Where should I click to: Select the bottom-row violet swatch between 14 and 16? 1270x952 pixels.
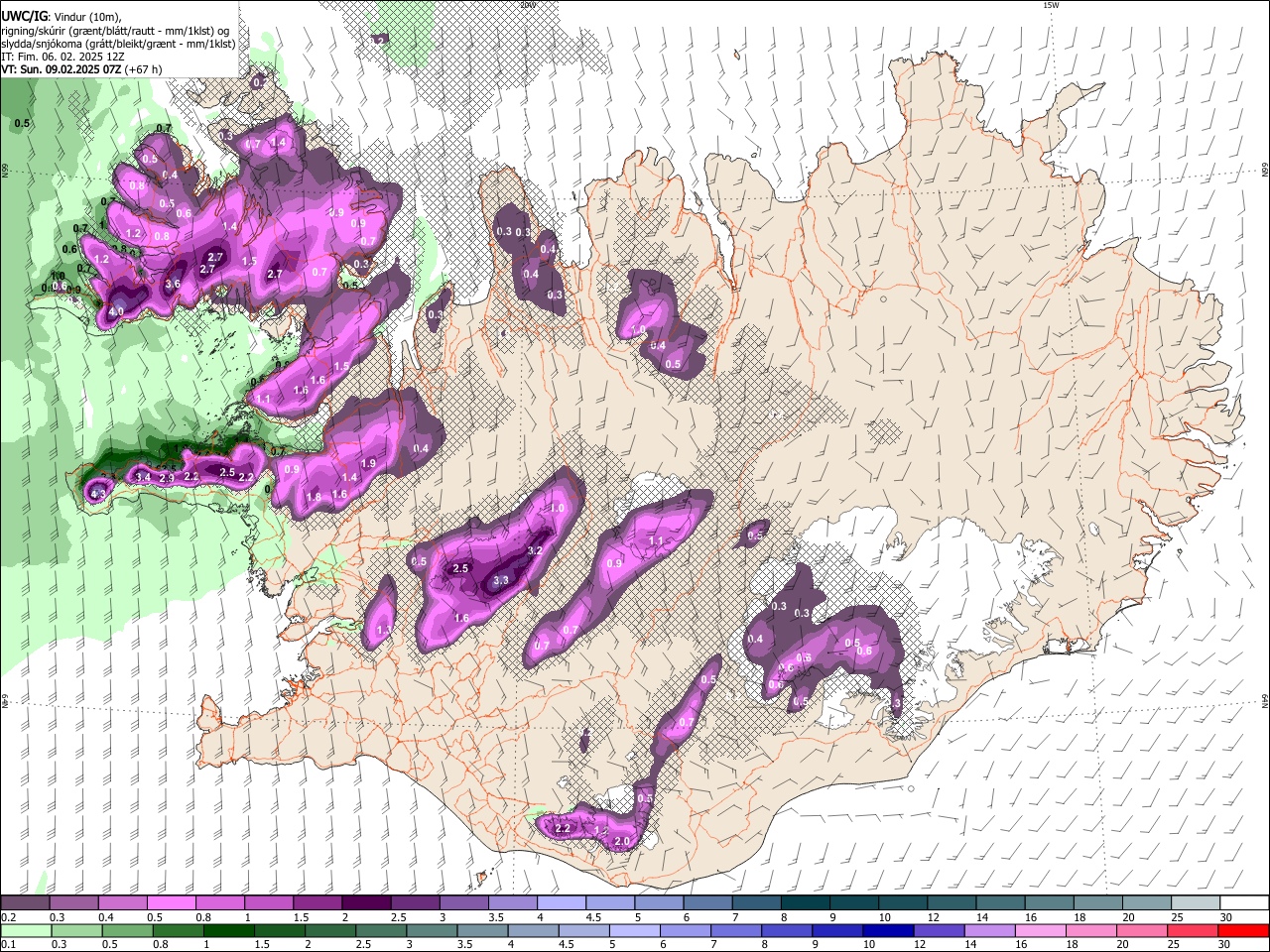989,930
